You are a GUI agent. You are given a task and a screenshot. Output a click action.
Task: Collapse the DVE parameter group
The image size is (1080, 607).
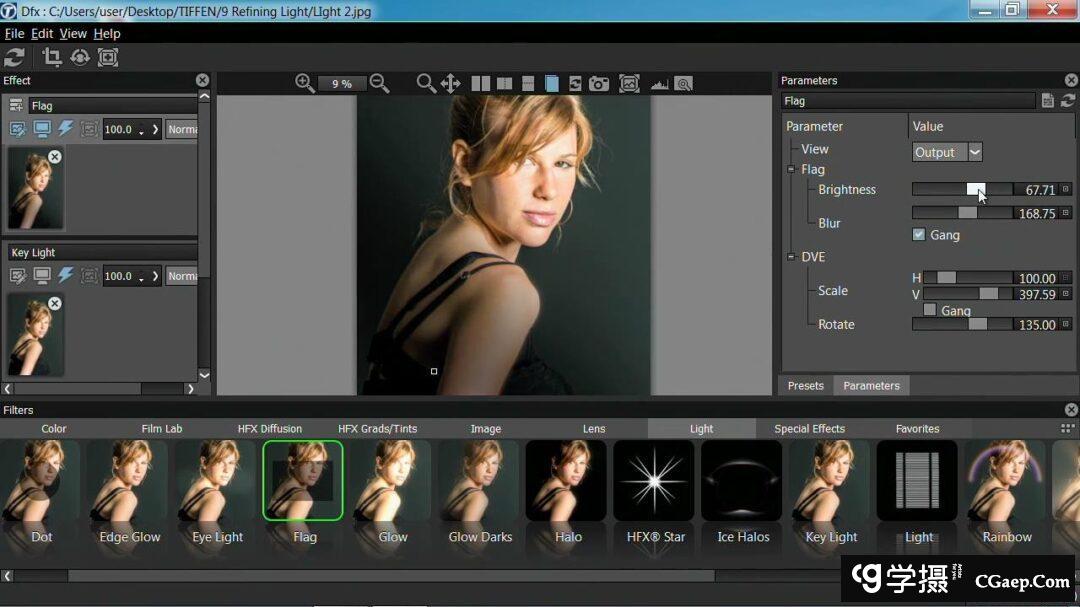point(791,257)
